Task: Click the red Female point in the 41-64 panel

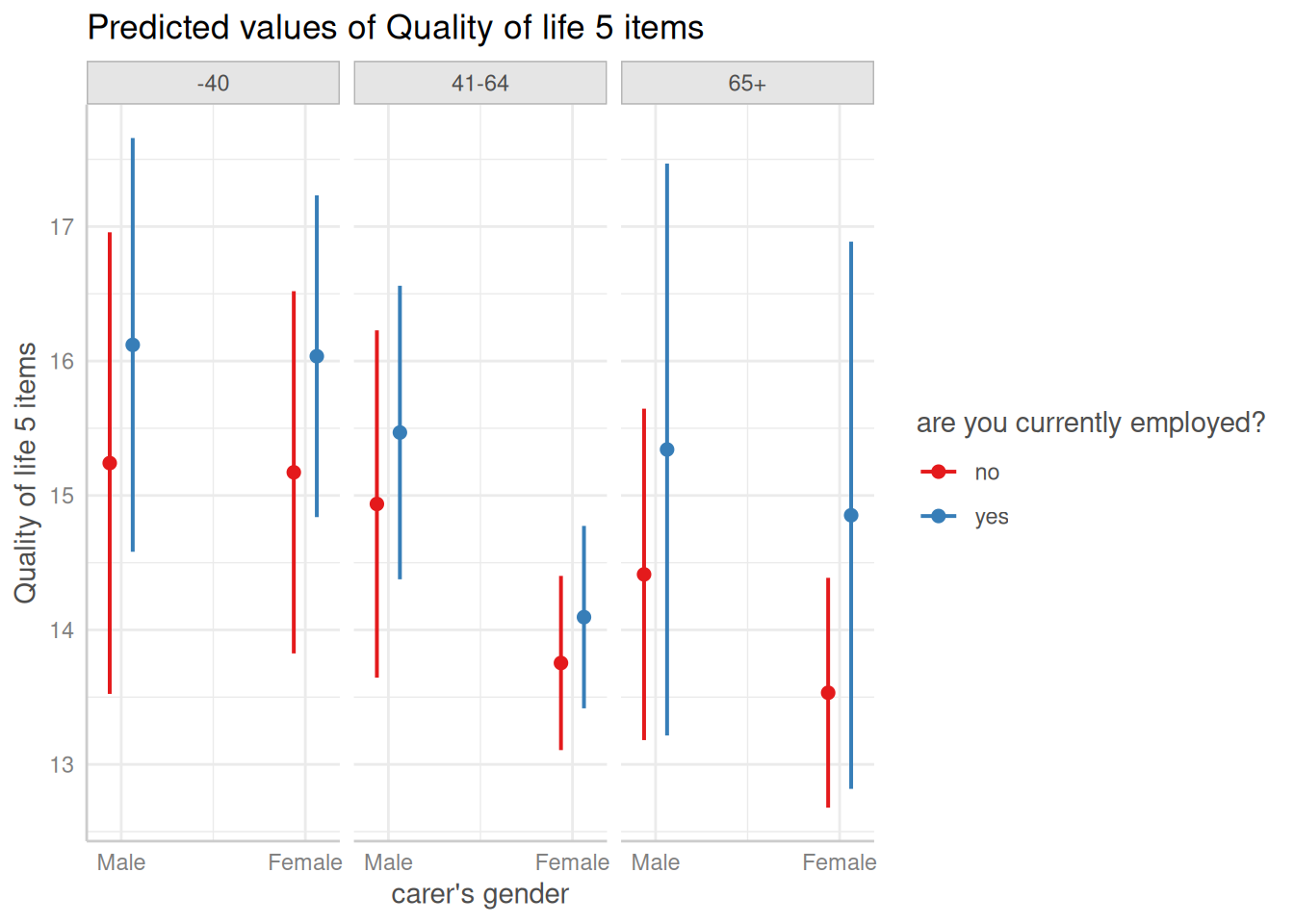Action: pyautogui.click(x=561, y=663)
